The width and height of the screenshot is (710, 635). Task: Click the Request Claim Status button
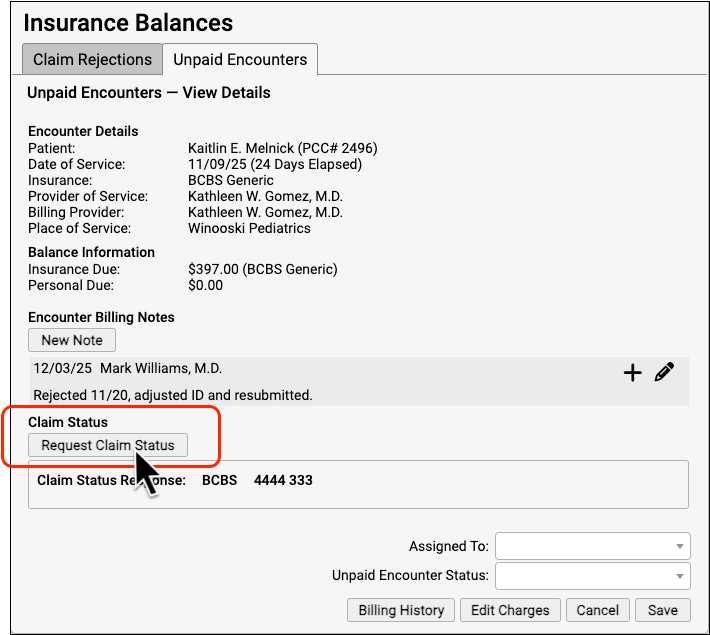[108, 445]
